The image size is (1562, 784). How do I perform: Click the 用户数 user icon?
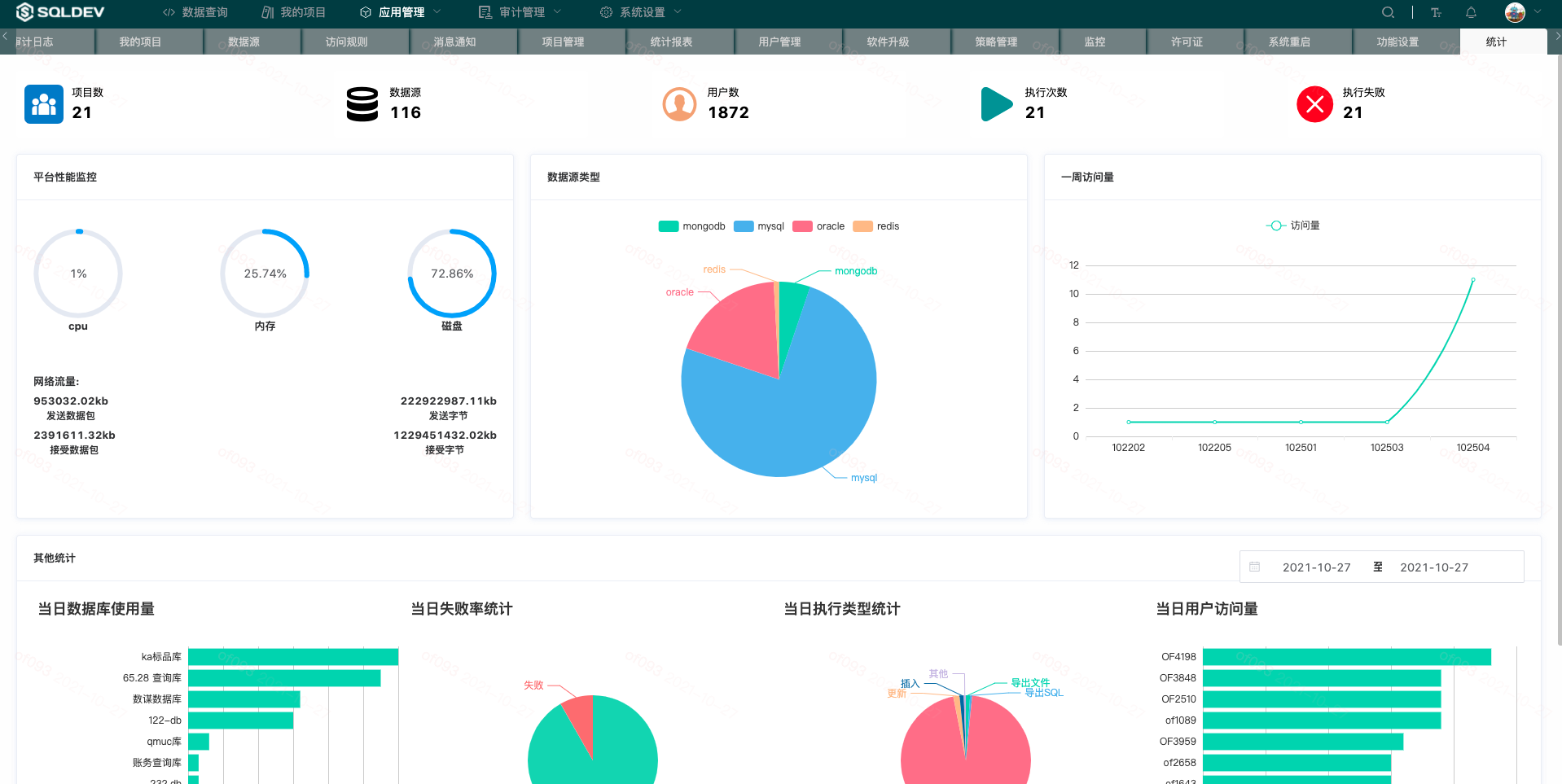click(679, 104)
